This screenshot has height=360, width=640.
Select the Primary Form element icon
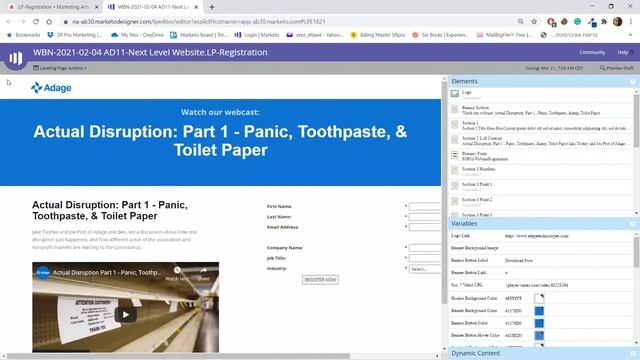pyautogui.click(x=455, y=155)
